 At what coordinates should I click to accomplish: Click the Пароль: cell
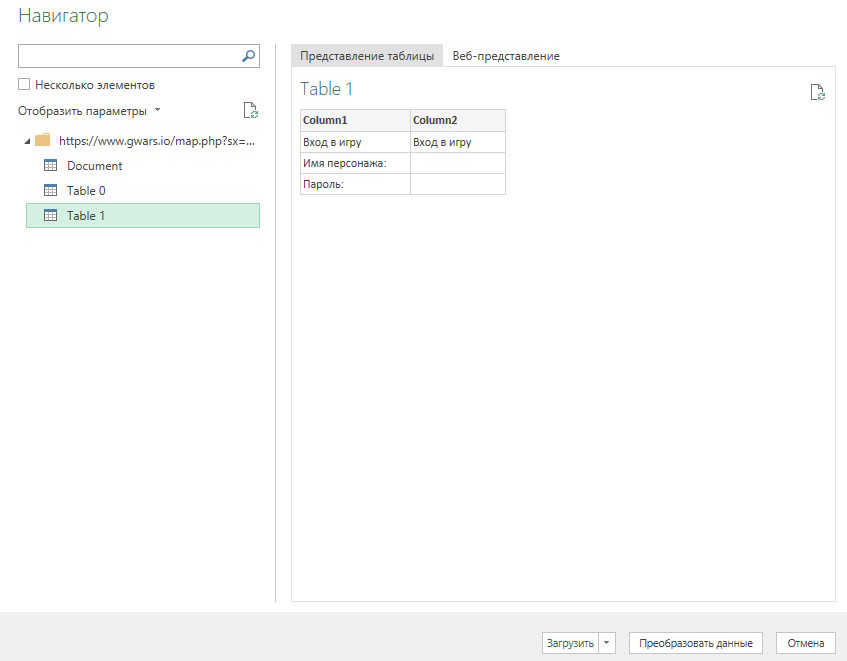[x=355, y=184]
